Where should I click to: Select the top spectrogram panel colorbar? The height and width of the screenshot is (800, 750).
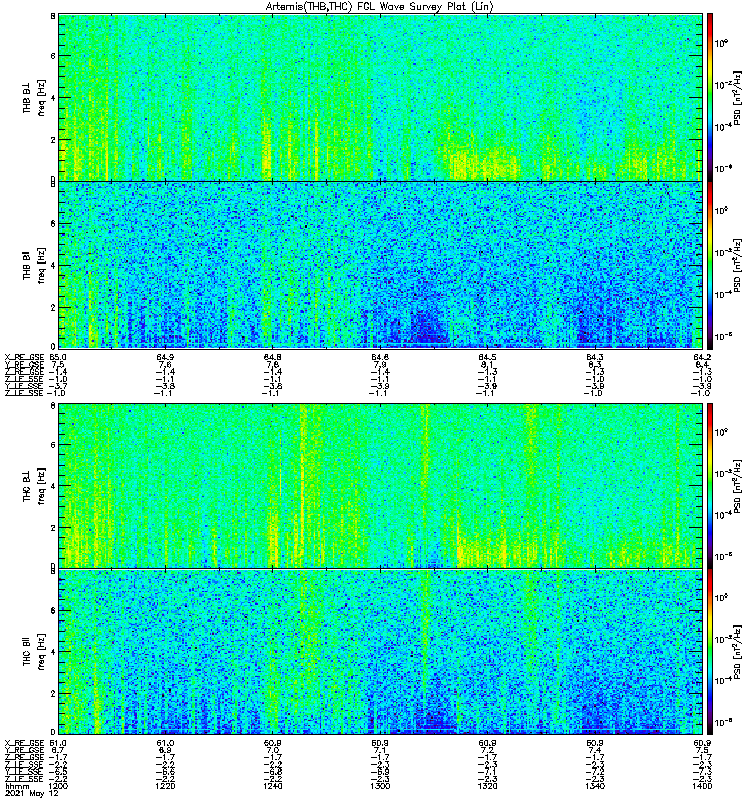click(x=710, y=97)
